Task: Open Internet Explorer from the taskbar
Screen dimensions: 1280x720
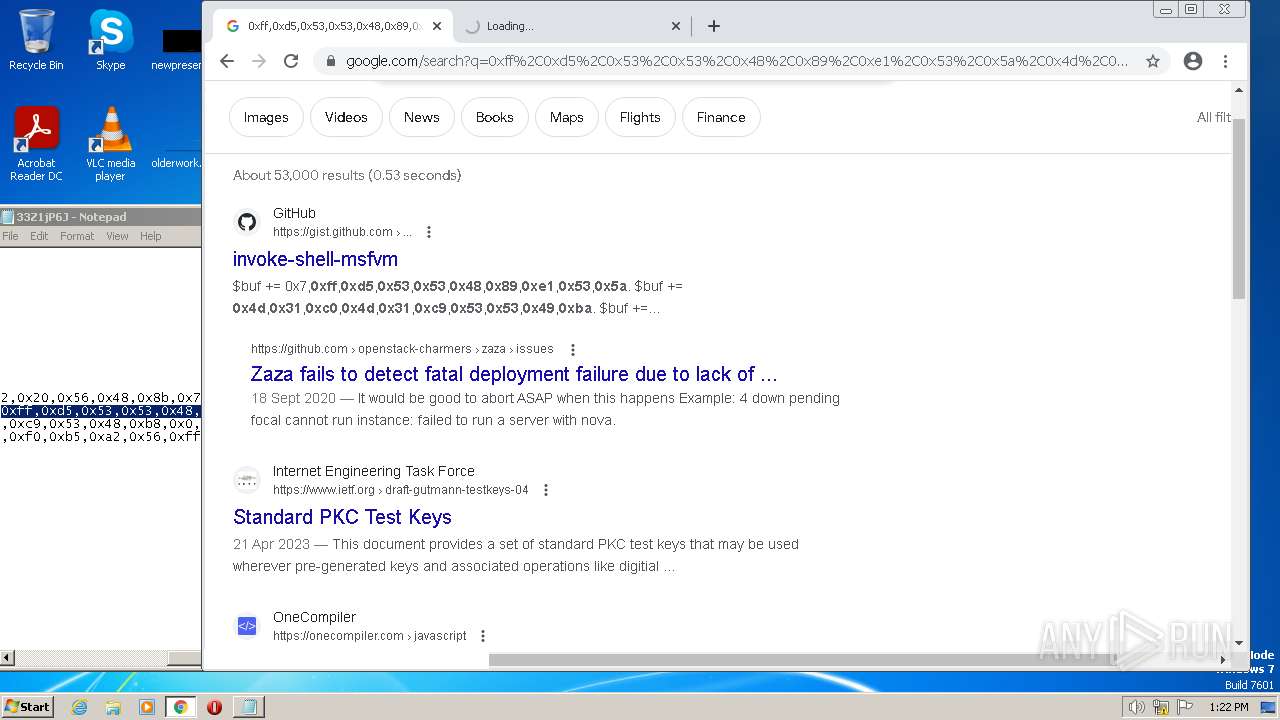Action: (80, 707)
